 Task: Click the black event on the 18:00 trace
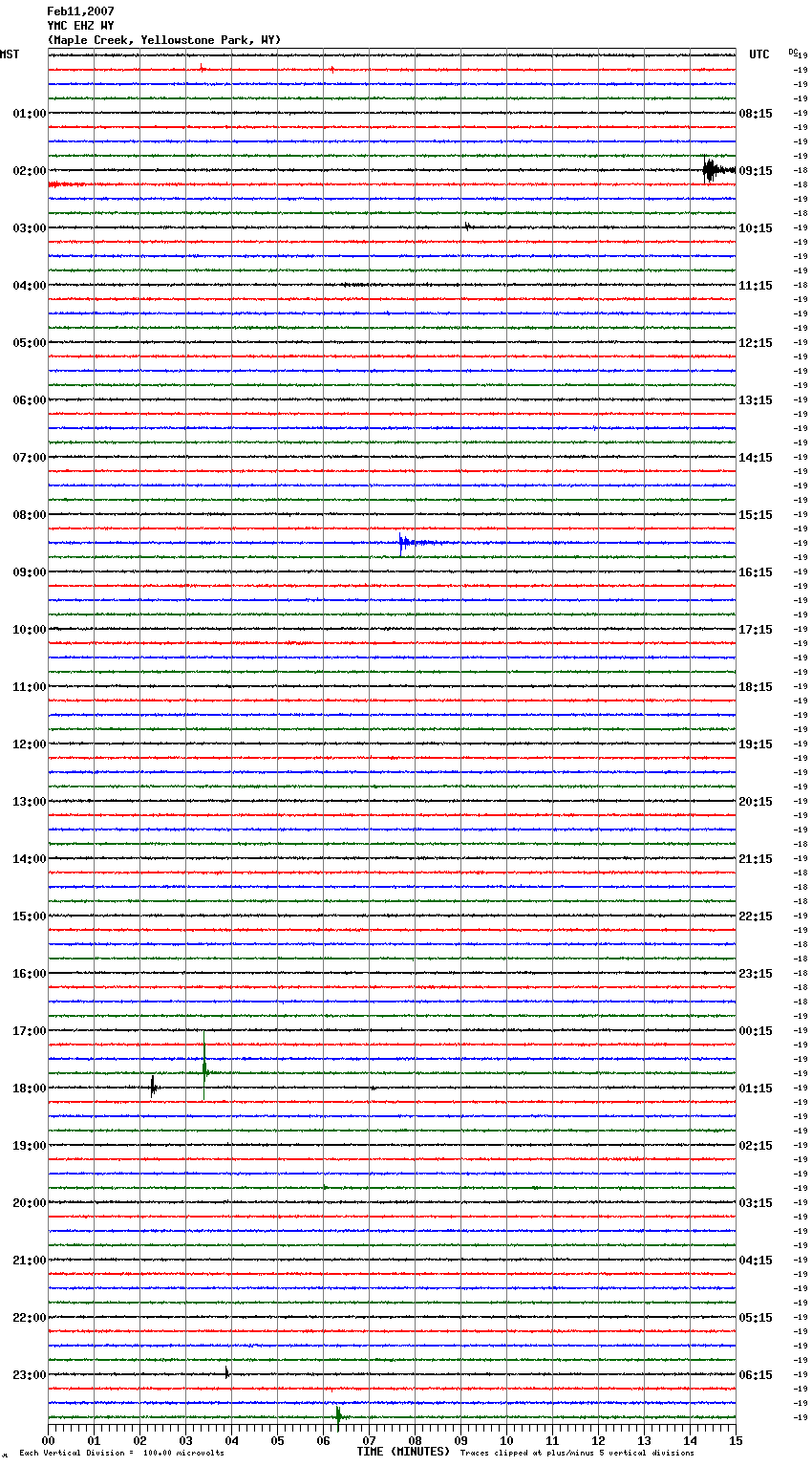(153, 1087)
